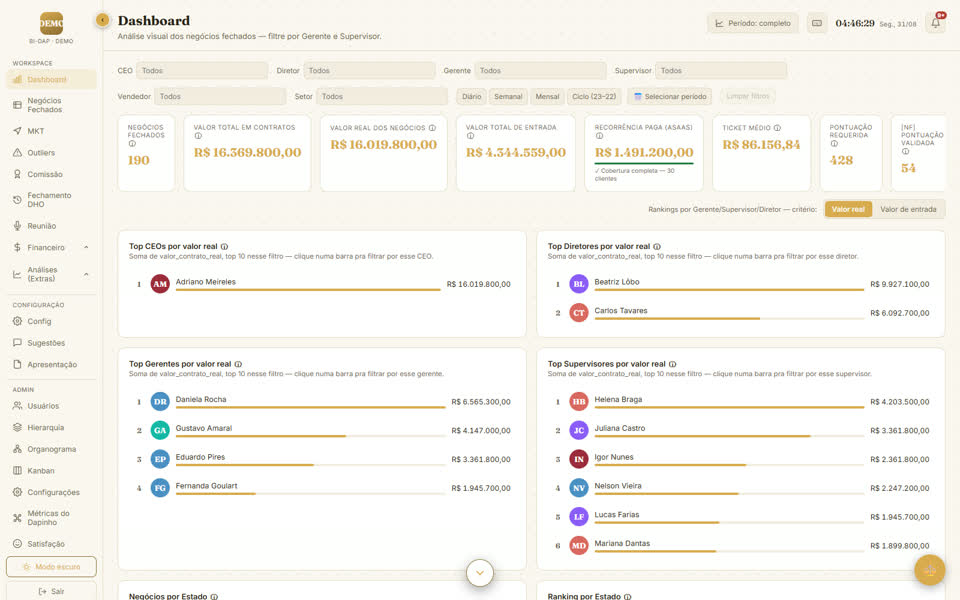960x600 pixels.
Task: Open the Satisfação smiley icon
Action: pos(17,544)
